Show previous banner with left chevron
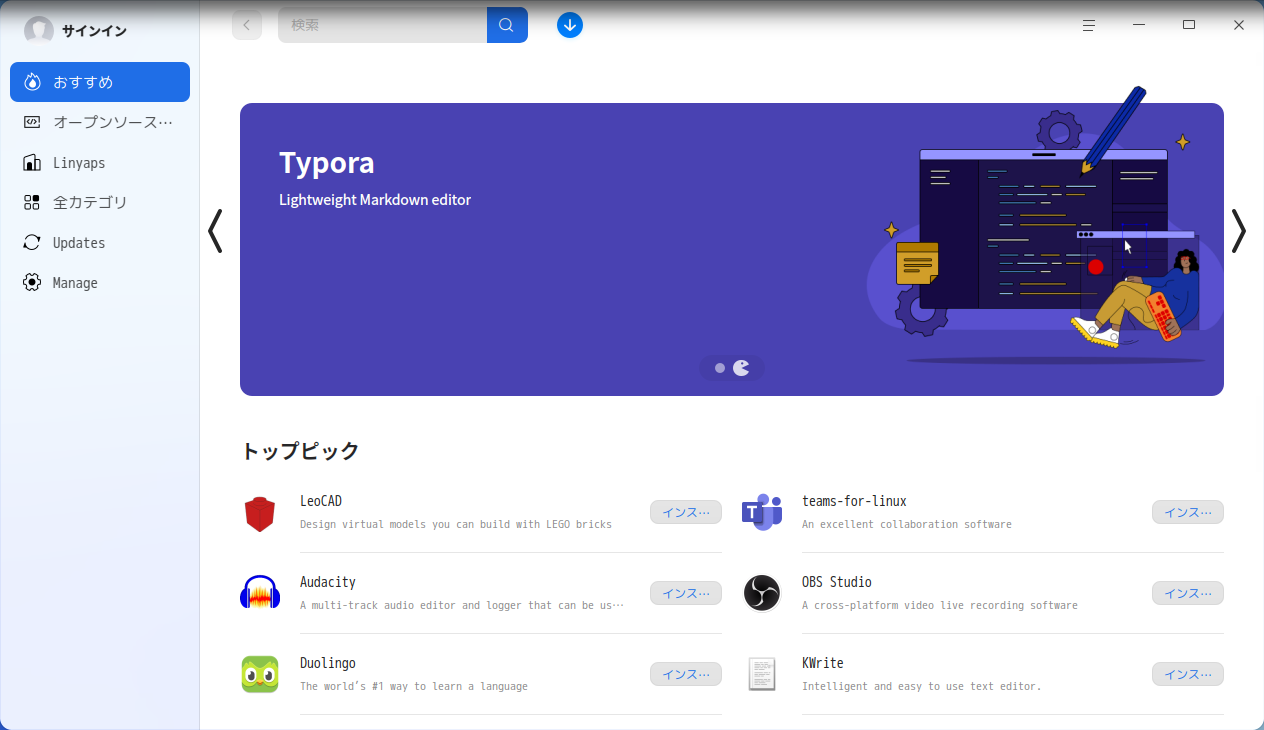 tap(215, 231)
